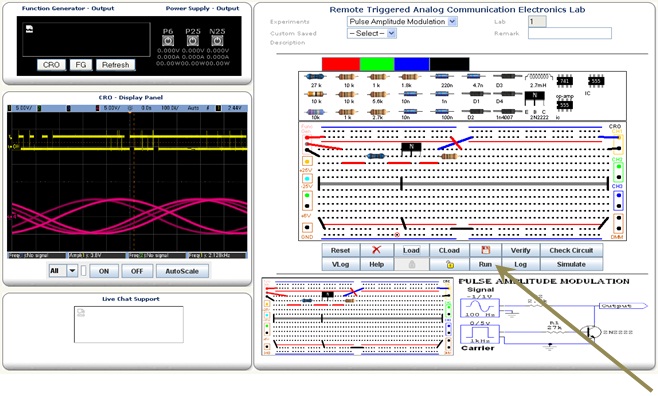Image resolution: width=658 pixels, height=396 pixels.
Task: Toggle the P6 power supply knob
Action: point(168,41)
